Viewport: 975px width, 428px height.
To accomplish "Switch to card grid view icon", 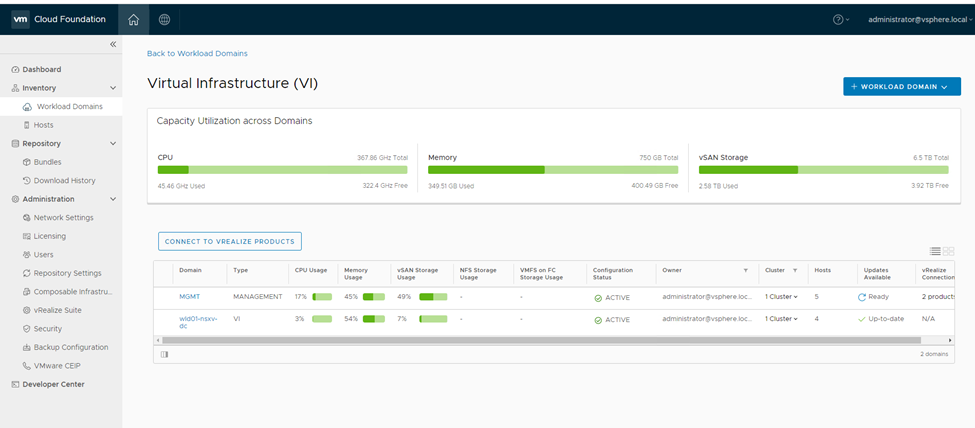I will [949, 251].
